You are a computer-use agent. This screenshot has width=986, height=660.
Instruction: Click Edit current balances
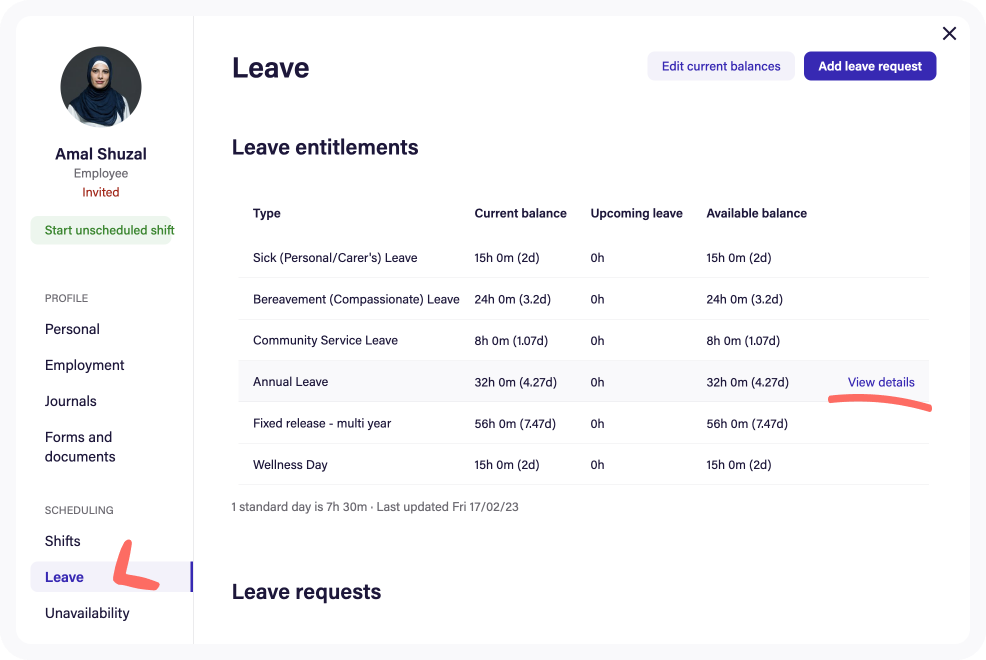(x=720, y=65)
